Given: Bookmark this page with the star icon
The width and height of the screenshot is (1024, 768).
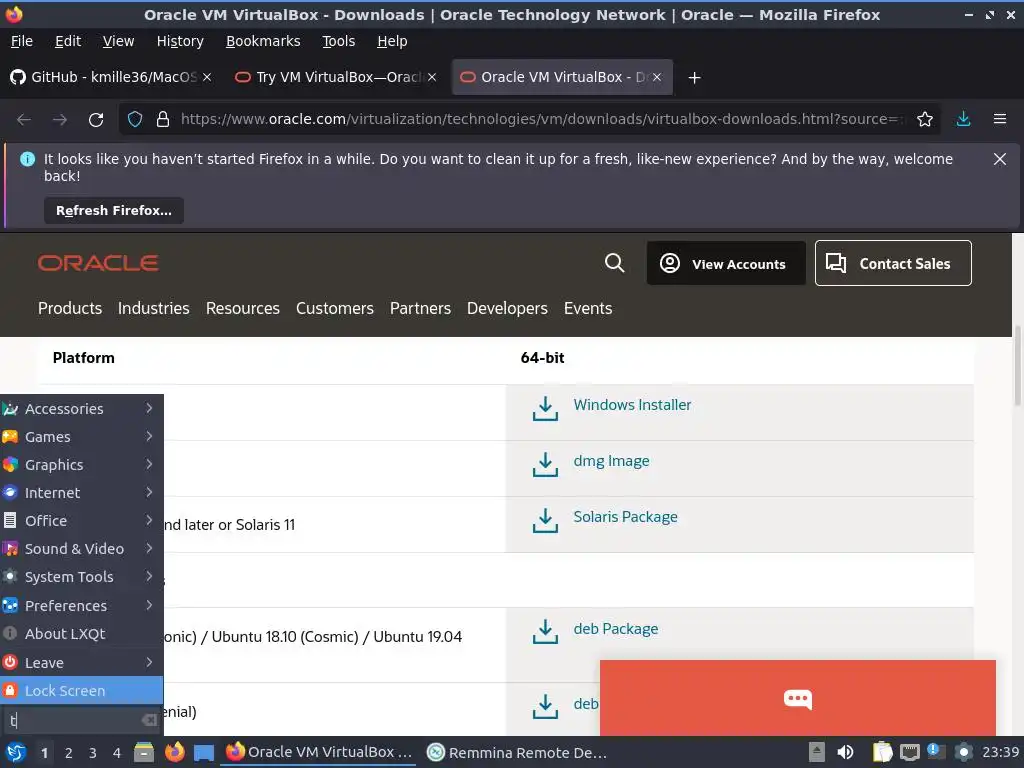Looking at the screenshot, I should 925,120.
